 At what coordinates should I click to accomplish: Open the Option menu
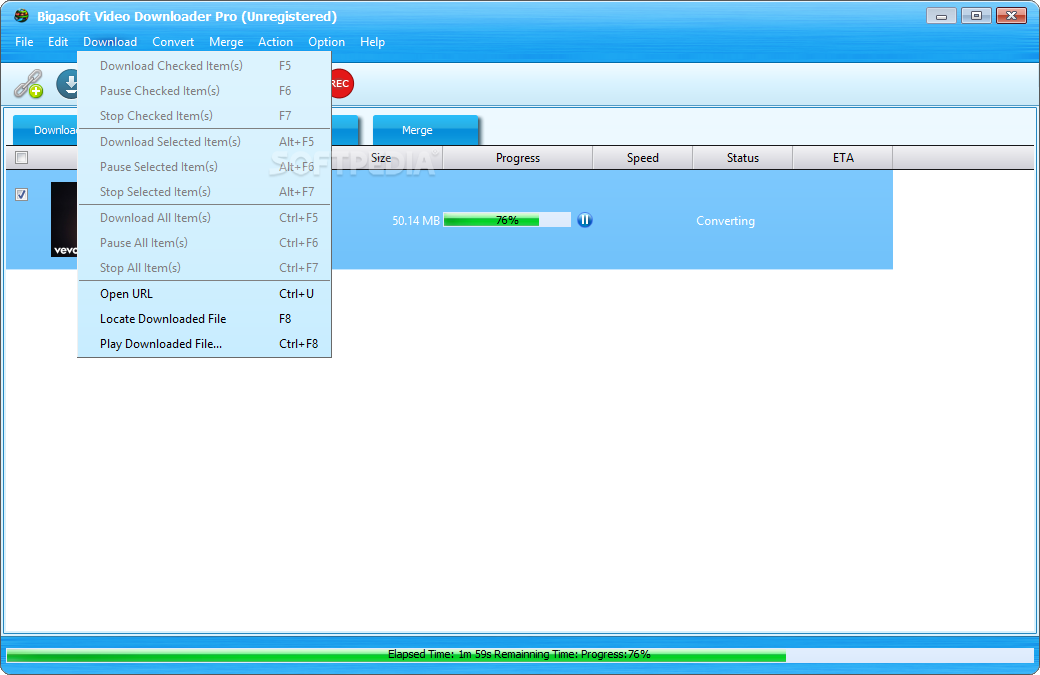[x=326, y=42]
